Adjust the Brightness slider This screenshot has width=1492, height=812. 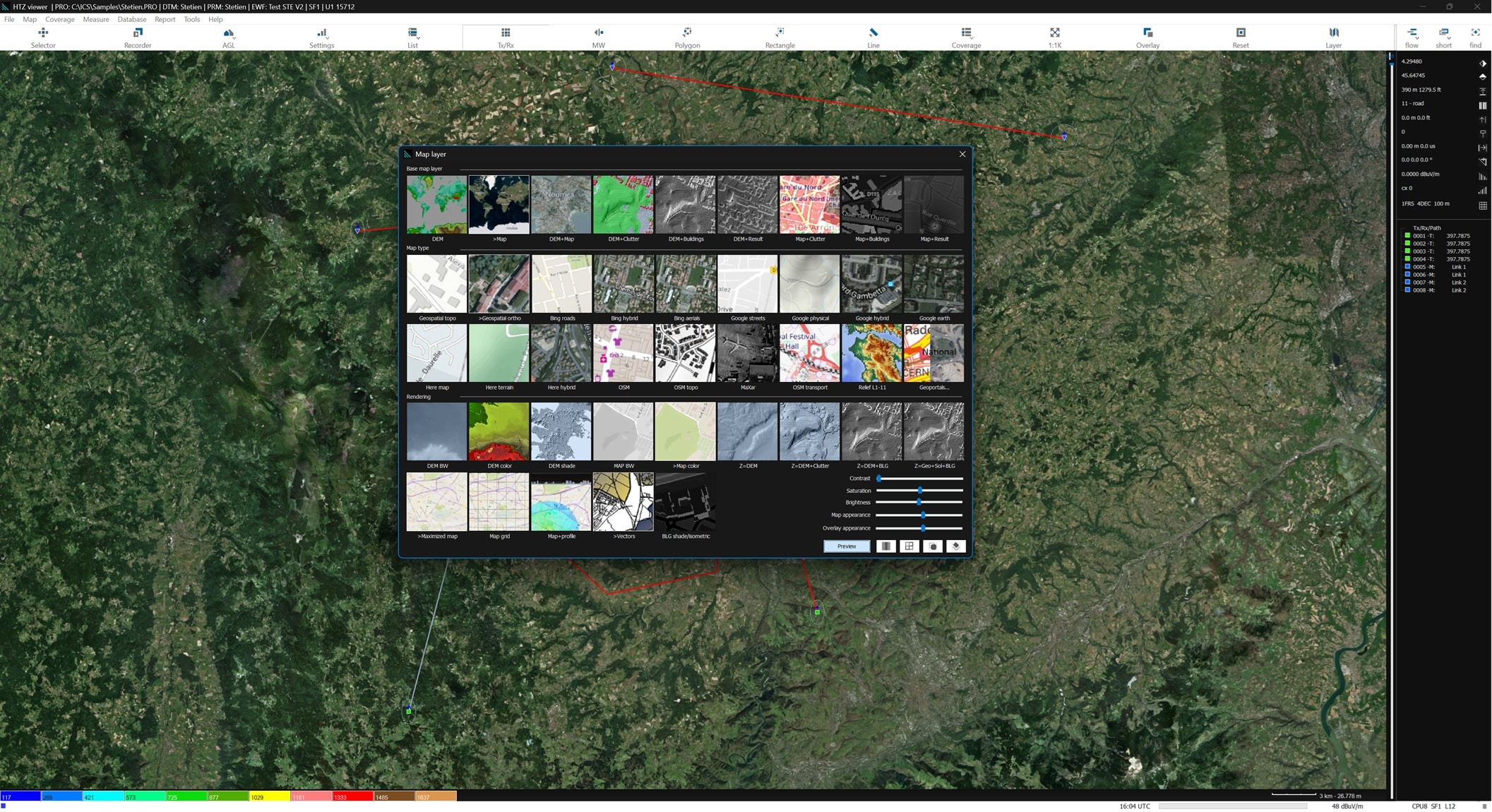click(x=918, y=503)
